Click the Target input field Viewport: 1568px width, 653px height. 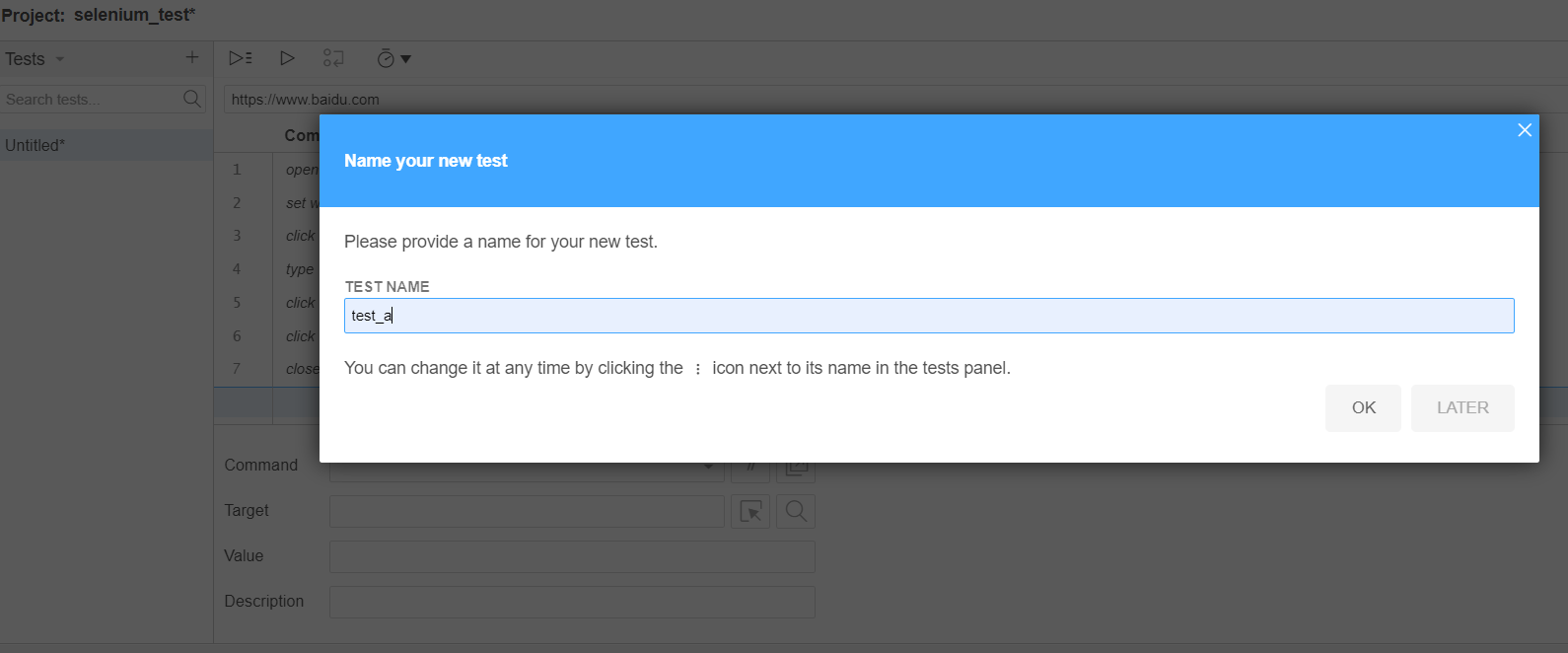point(527,511)
